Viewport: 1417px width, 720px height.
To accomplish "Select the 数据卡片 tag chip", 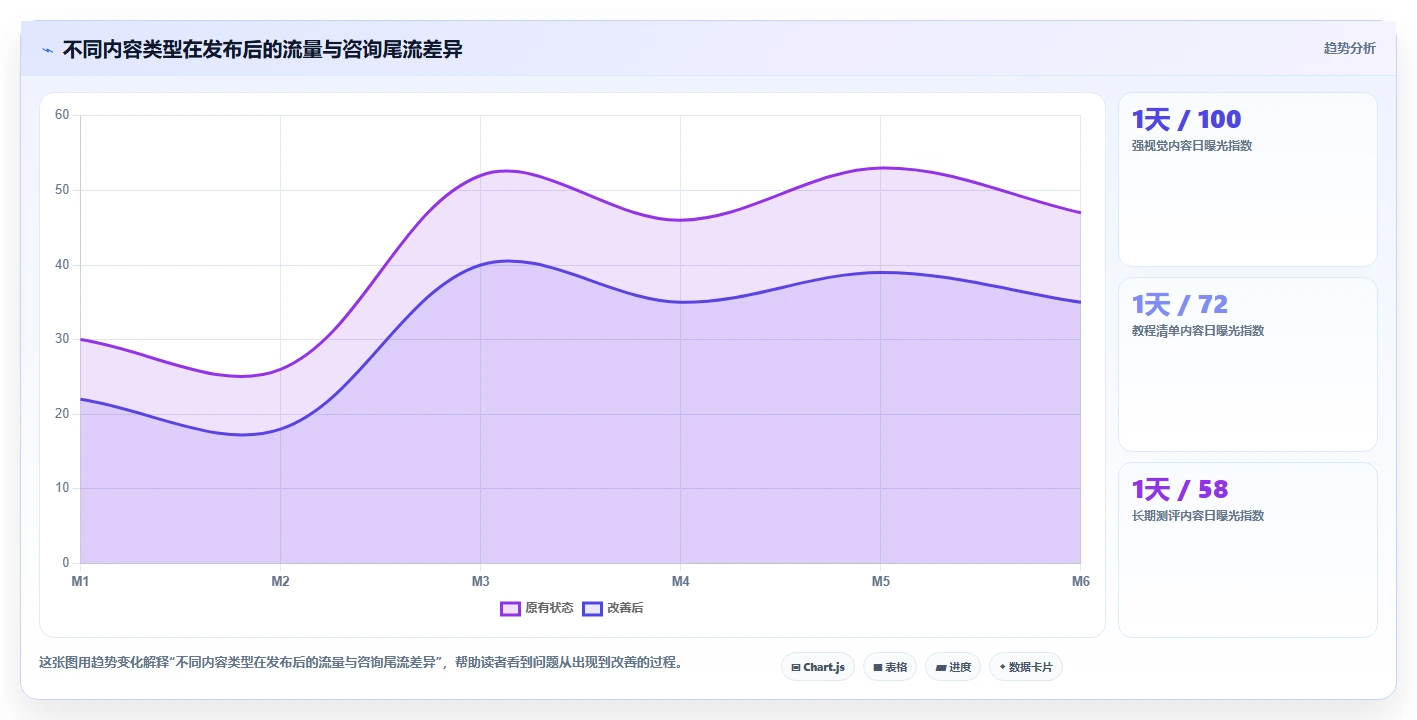I will (1026, 667).
